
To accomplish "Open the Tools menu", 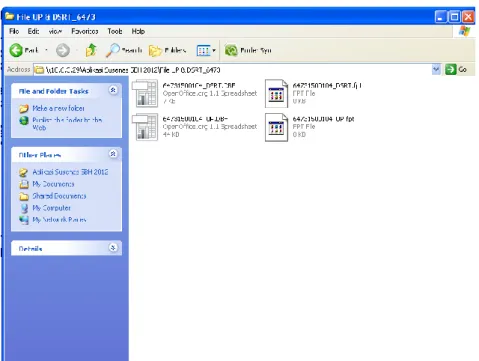I will point(115,31).
